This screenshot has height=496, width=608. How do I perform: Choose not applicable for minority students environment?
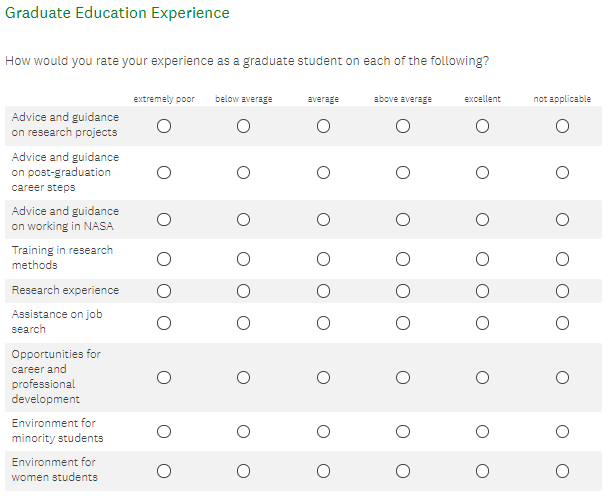point(563,432)
